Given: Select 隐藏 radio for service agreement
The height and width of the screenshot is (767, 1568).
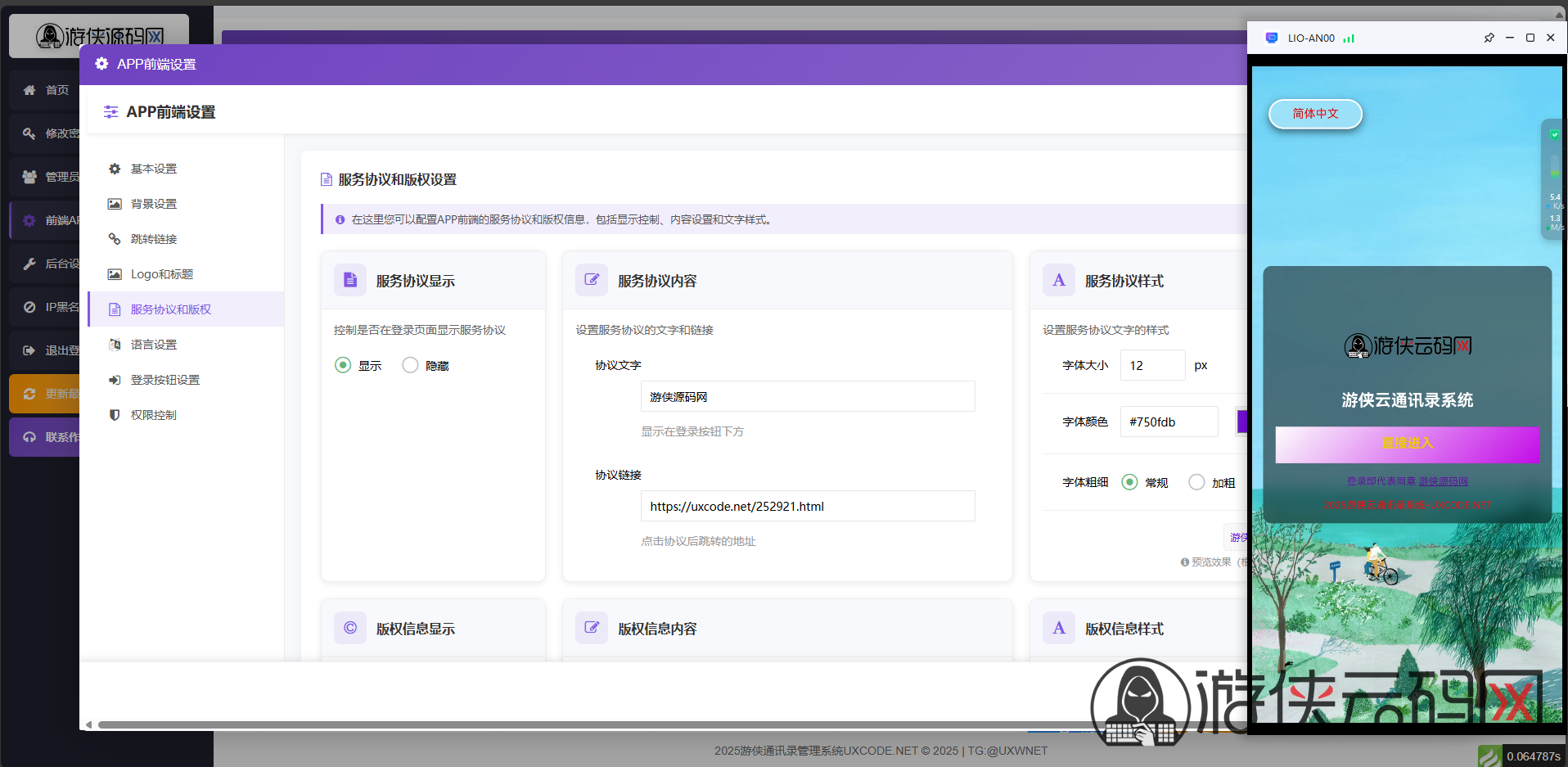Looking at the screenshot, I should [410, 365].
